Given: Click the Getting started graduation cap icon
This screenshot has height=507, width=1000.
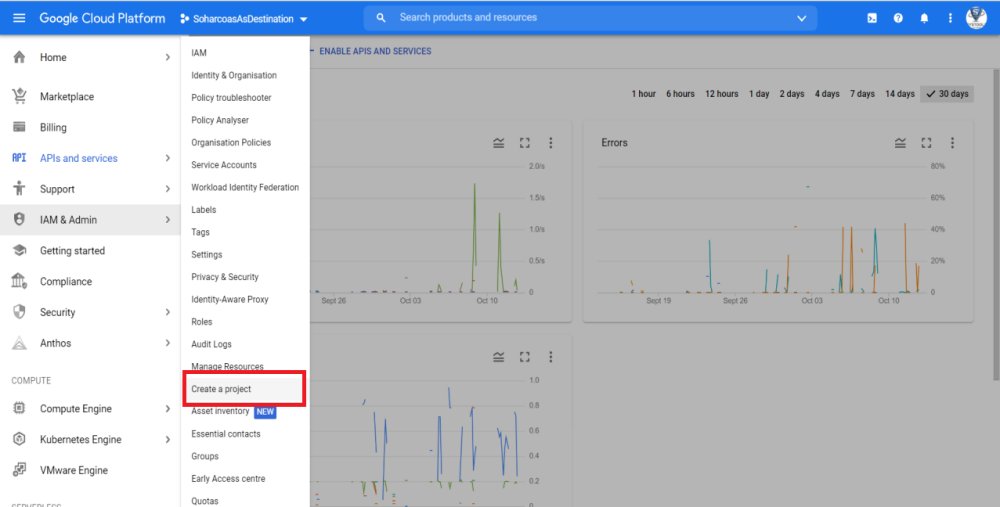Looking at the screenshot, I should [19, 250].
